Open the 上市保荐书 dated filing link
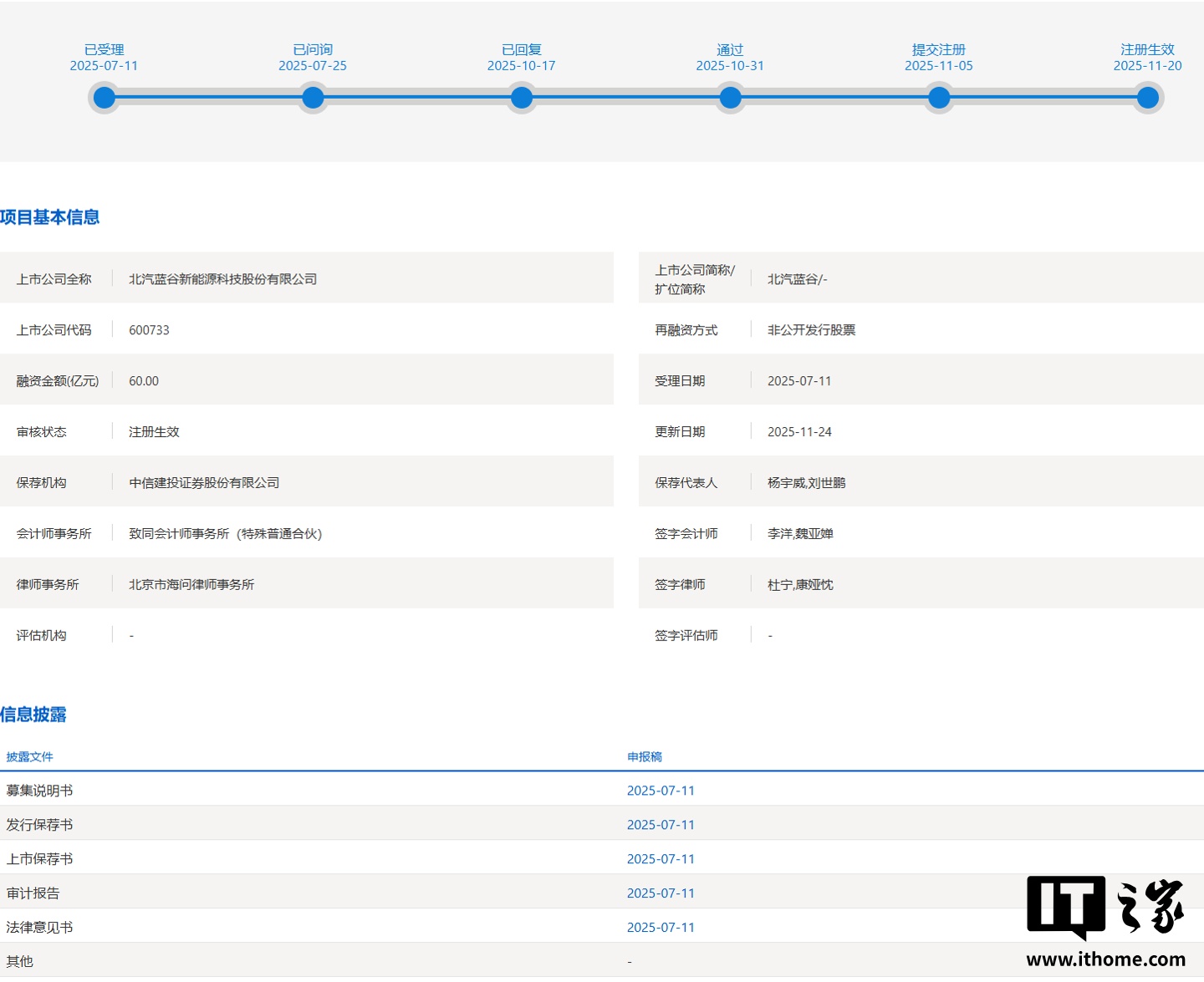1204x982 pixels. 661,859
